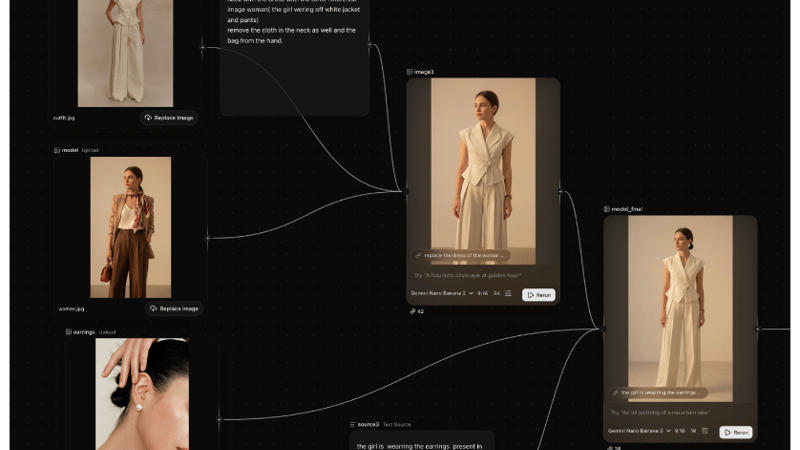Click the input connector of model_final node
The height and width of the screenshot is (450, 800).
tap(603, 329)
